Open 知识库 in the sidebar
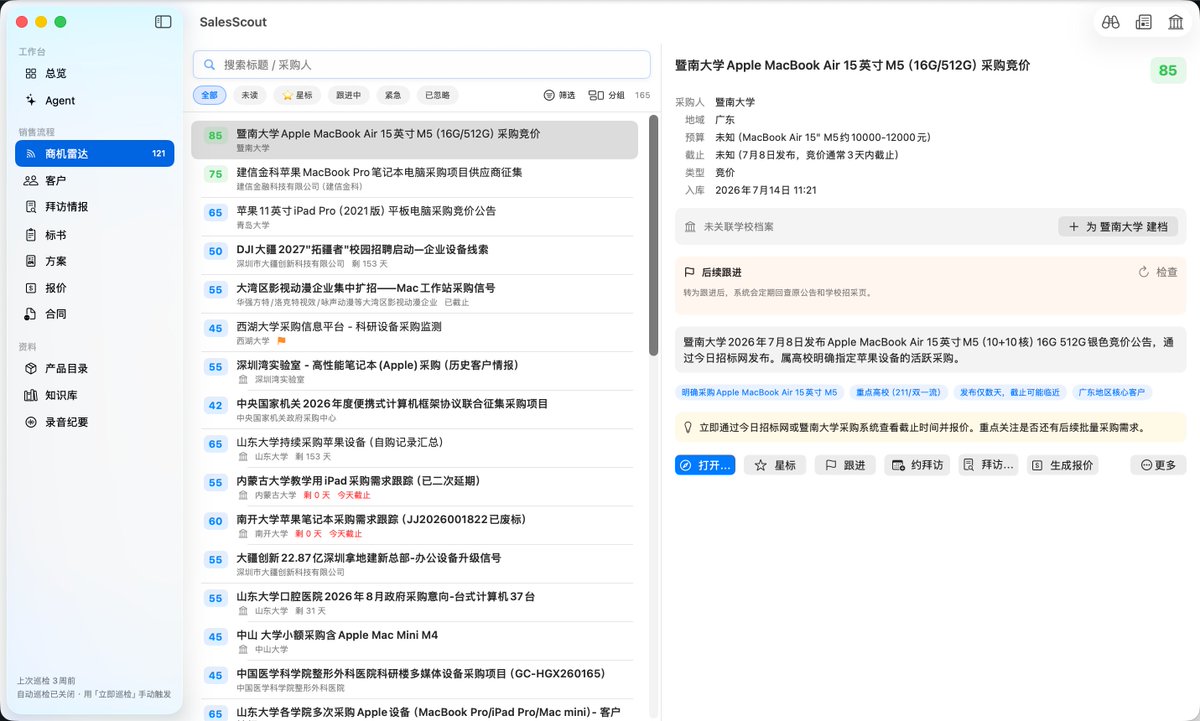 [x=95, y=395]
